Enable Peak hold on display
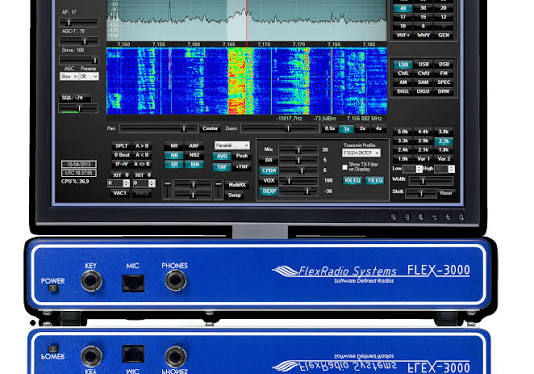Image resolution: width=534 pixels, height=374 pixels. (x=242, y=156)
